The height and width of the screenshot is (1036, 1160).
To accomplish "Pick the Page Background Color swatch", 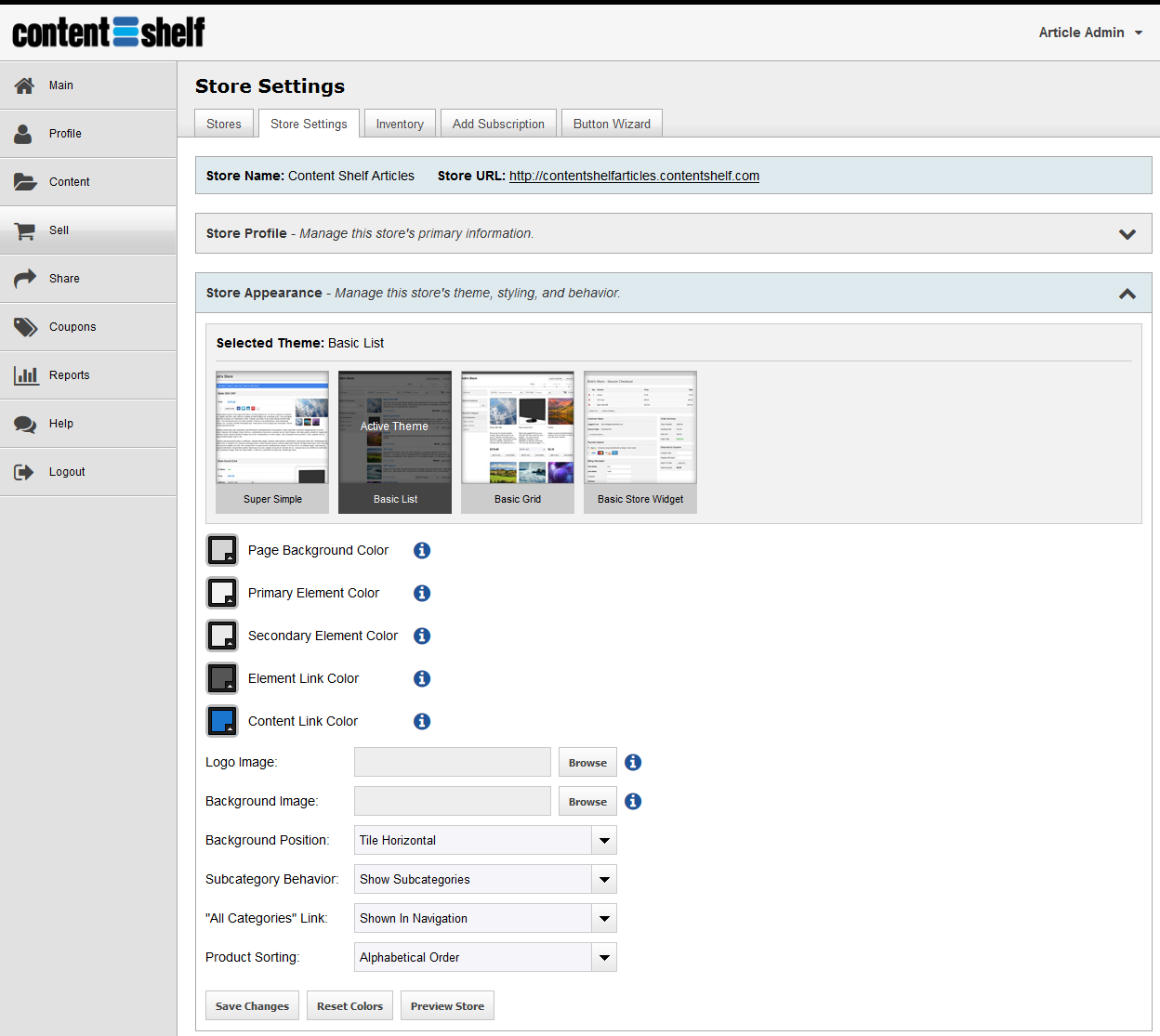I will coord(222,550).
